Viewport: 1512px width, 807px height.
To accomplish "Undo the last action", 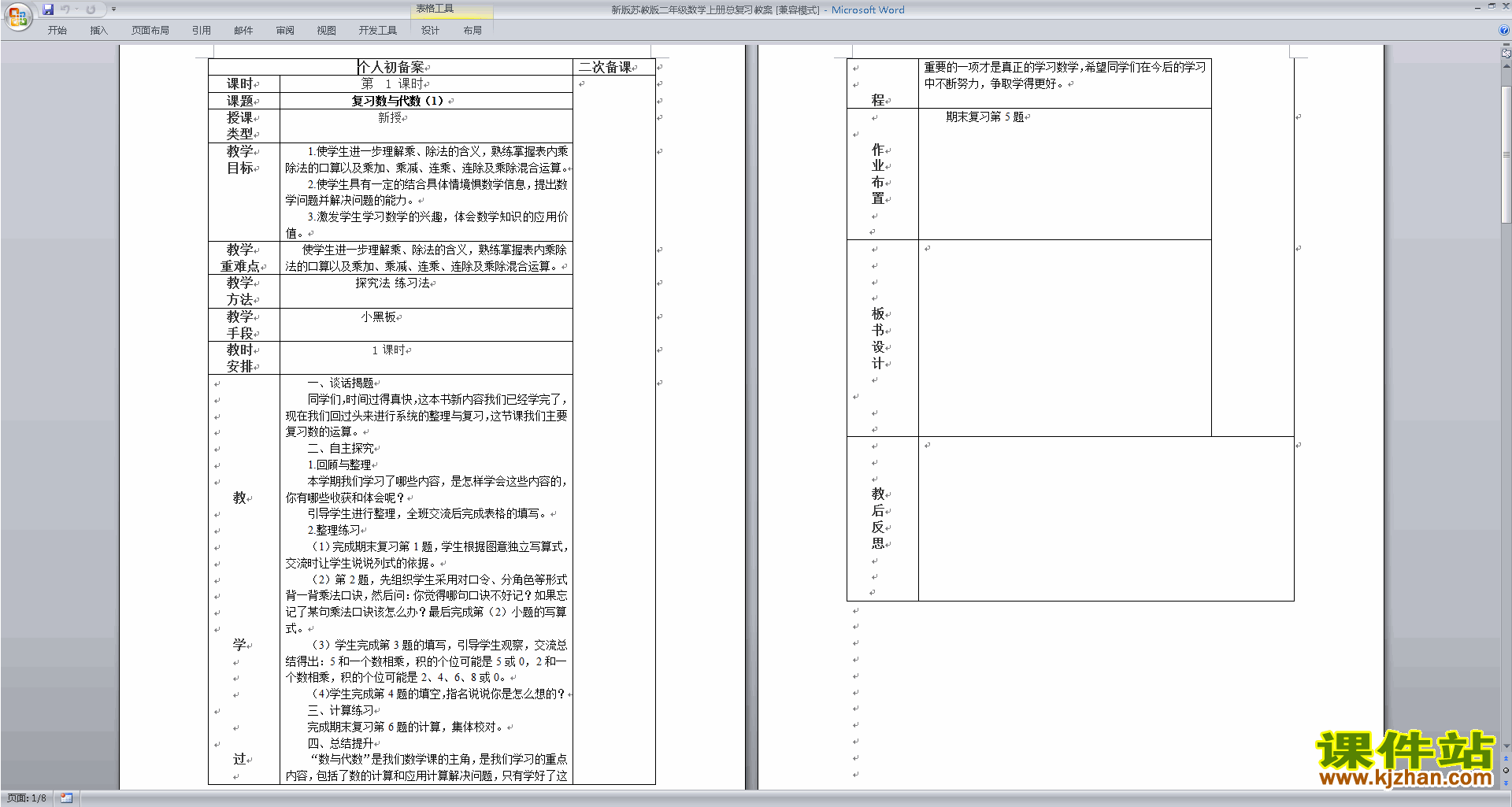I will 65,9.
